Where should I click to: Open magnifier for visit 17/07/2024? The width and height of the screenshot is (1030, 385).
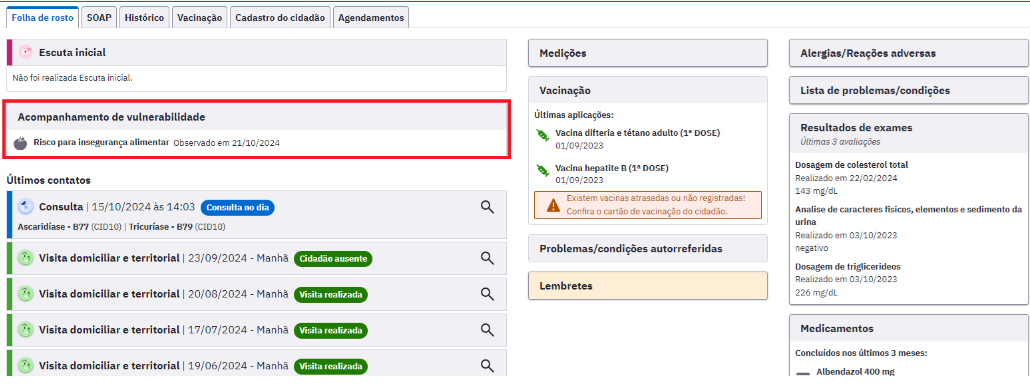[487, 329]
